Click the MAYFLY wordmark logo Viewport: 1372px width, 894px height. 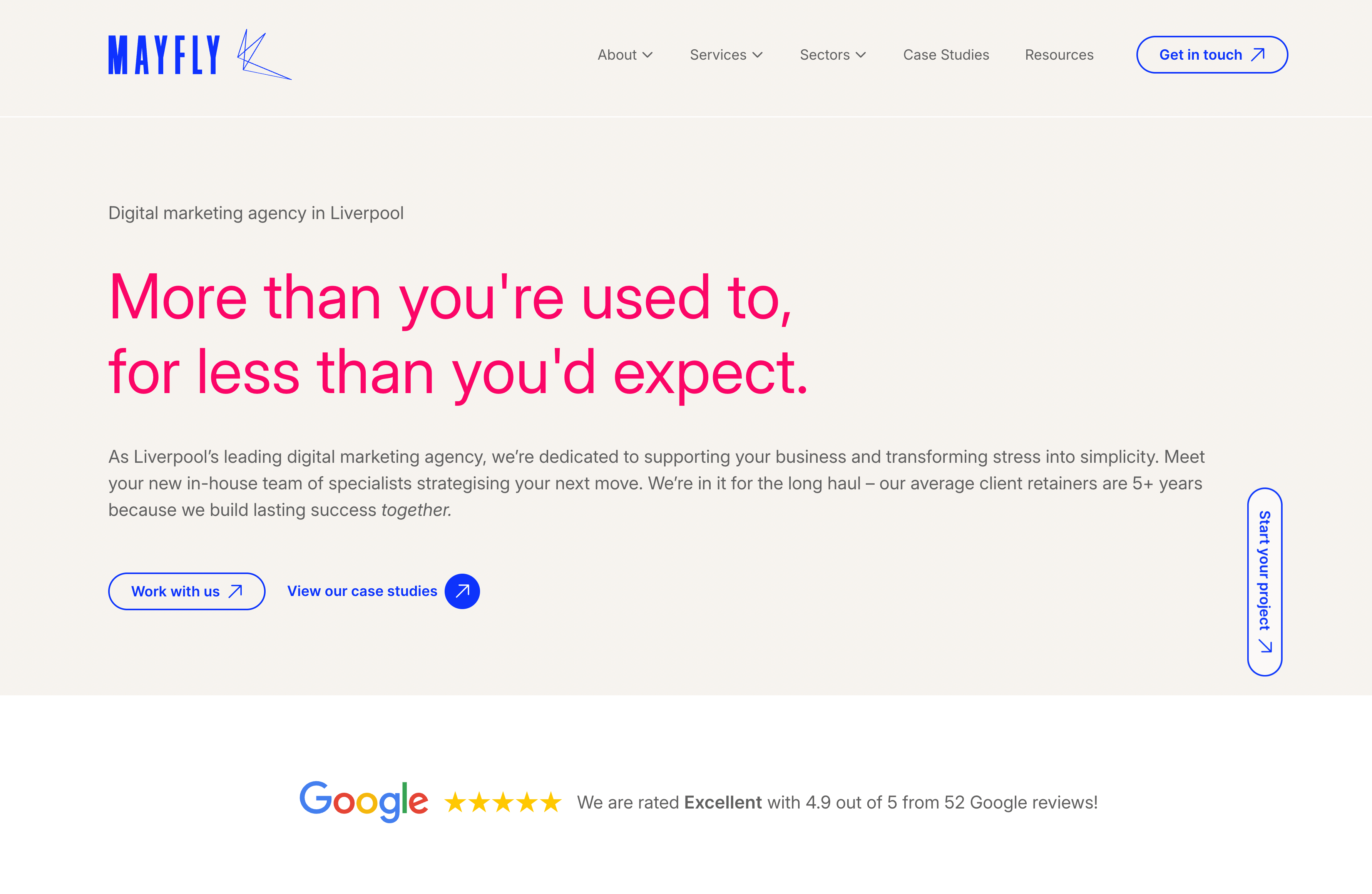(164, 55)
